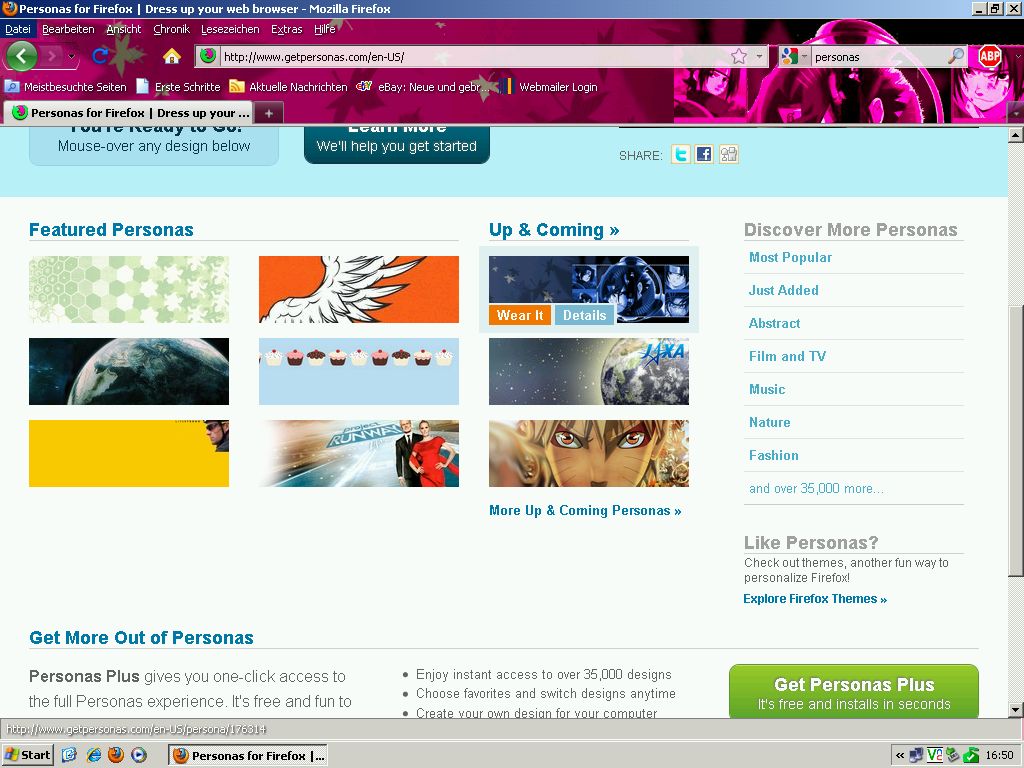Go to the Home page icon

172,56
